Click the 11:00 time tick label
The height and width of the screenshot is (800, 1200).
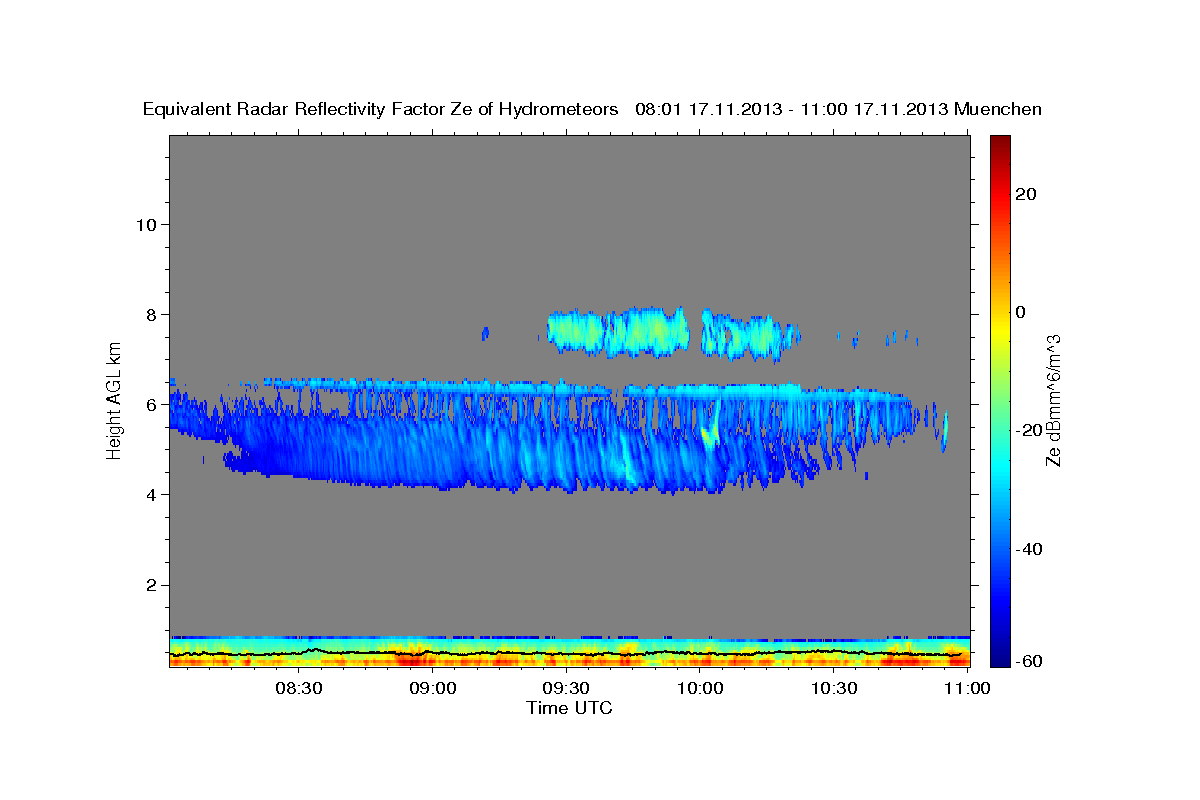(x=967, y=688)
